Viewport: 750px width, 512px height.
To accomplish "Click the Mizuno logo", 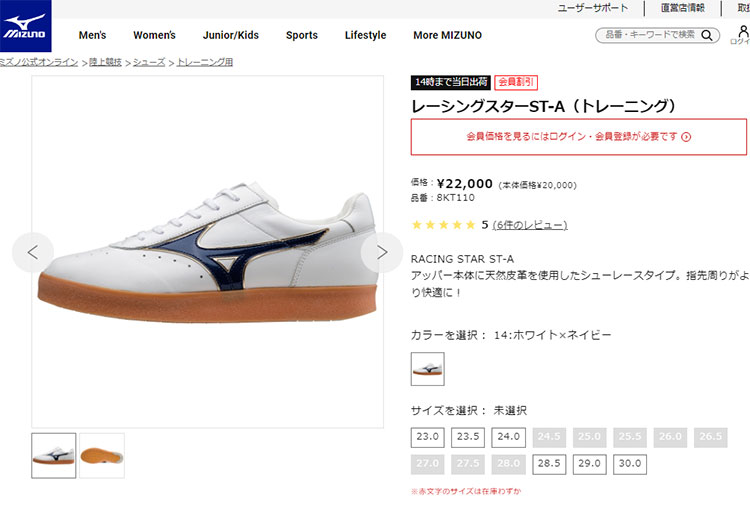I will 26,27.
